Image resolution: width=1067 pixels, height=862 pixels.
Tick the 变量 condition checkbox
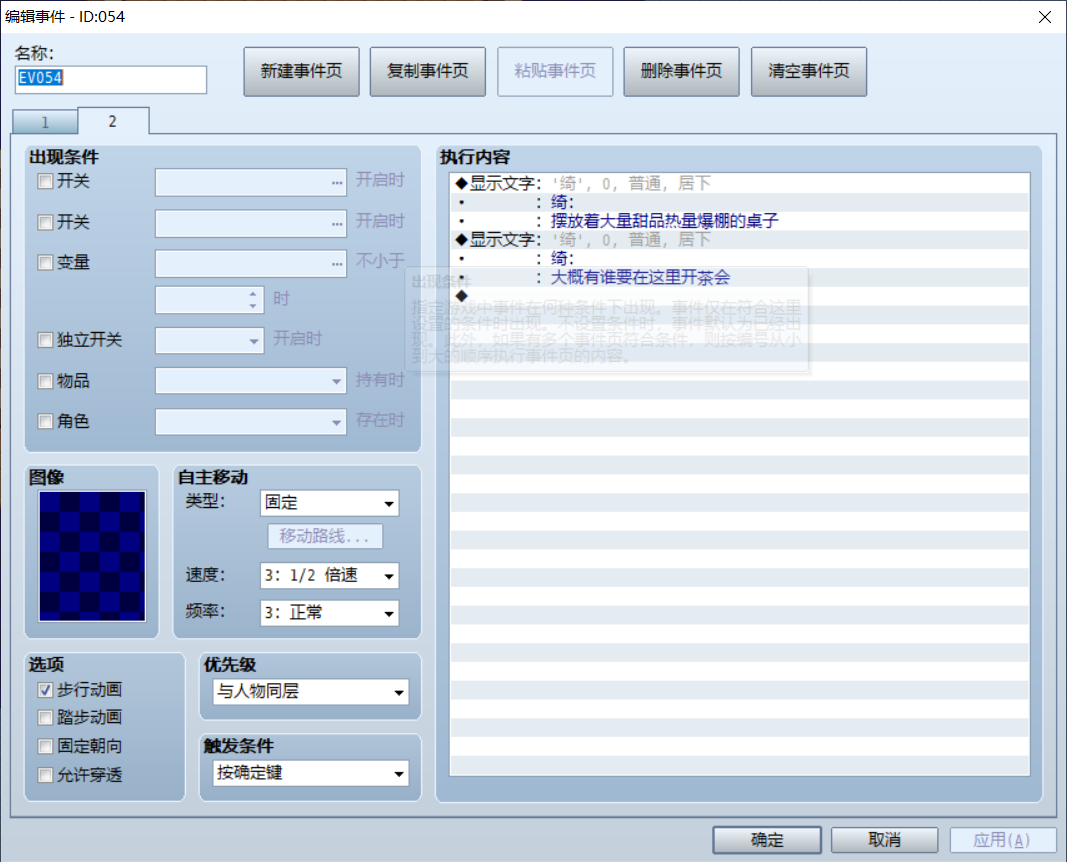pyautogui.click(x=46, y=263)
